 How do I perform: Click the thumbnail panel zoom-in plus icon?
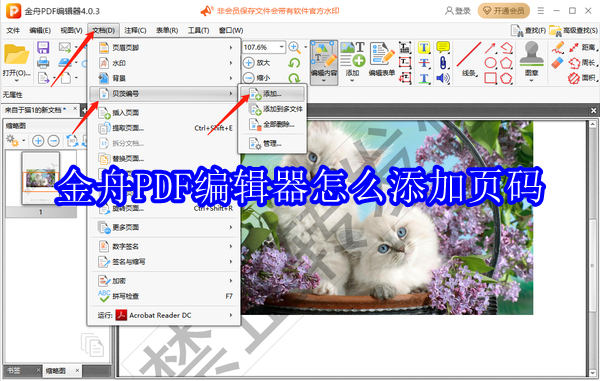38,141
